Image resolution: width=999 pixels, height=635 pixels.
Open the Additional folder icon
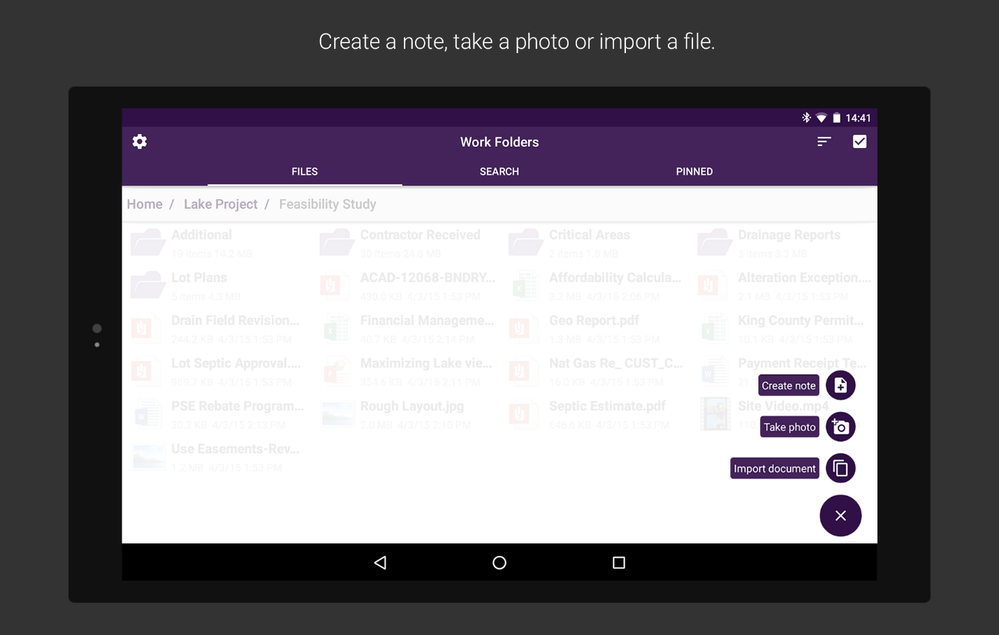point(148,243)
